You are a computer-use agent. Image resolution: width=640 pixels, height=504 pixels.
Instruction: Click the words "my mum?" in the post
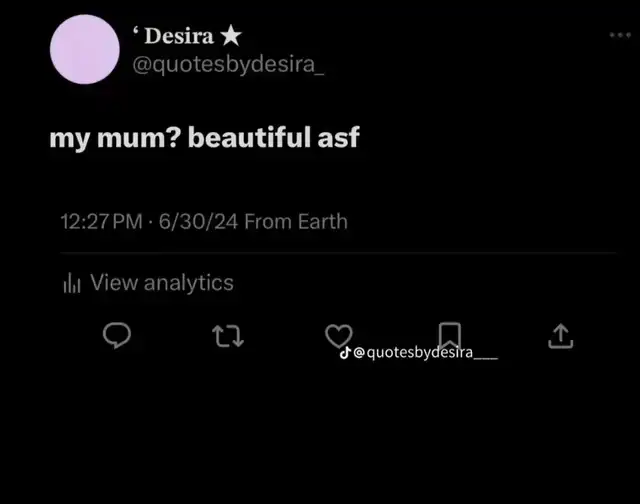114,138
